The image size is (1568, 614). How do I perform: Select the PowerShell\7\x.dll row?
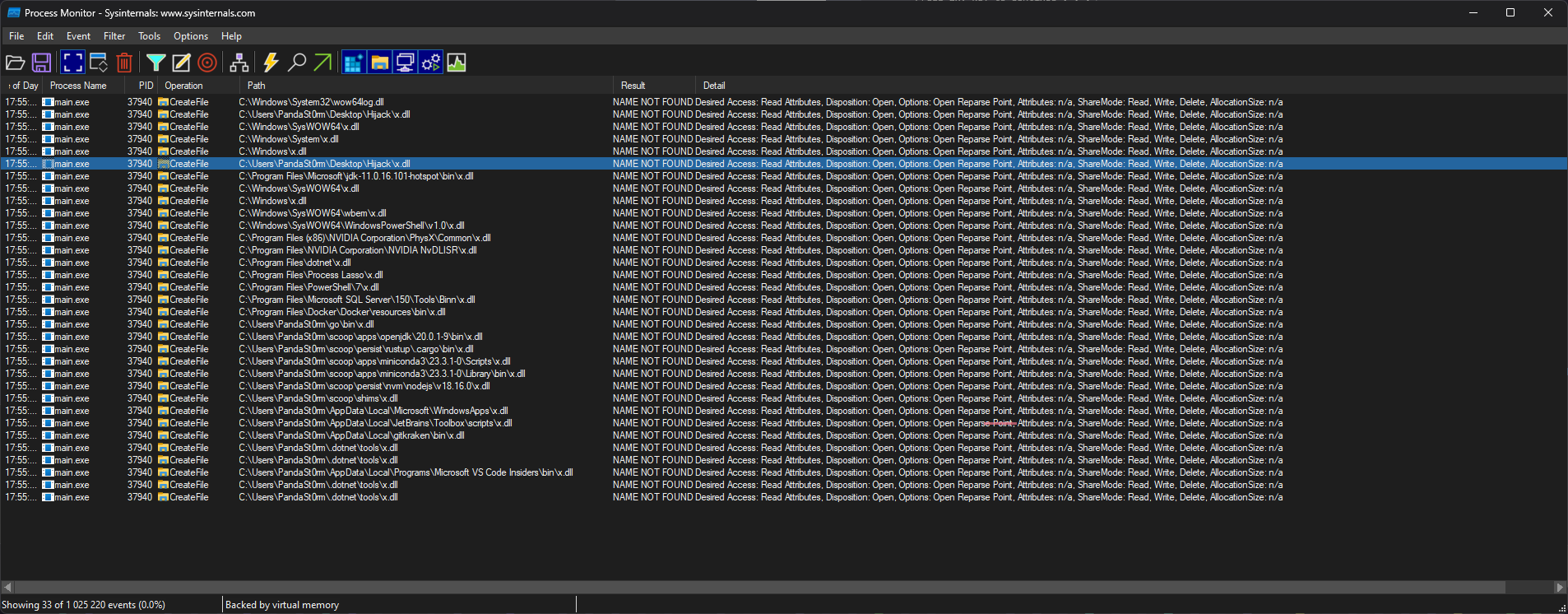[783, 287]
